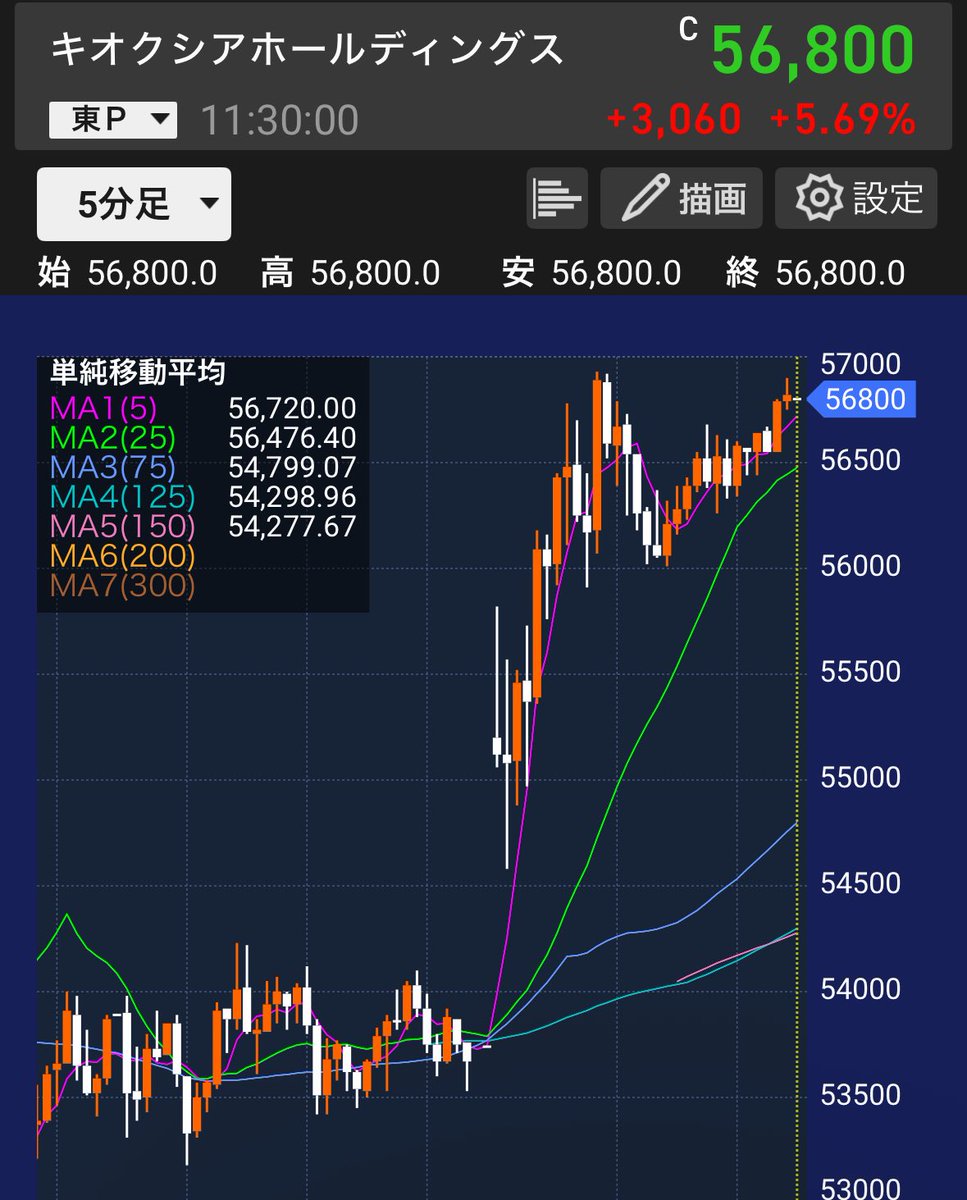The image size is (967, 1200).
Task: Click the 54,799.07 MA3 value
Action: point(292,467)
